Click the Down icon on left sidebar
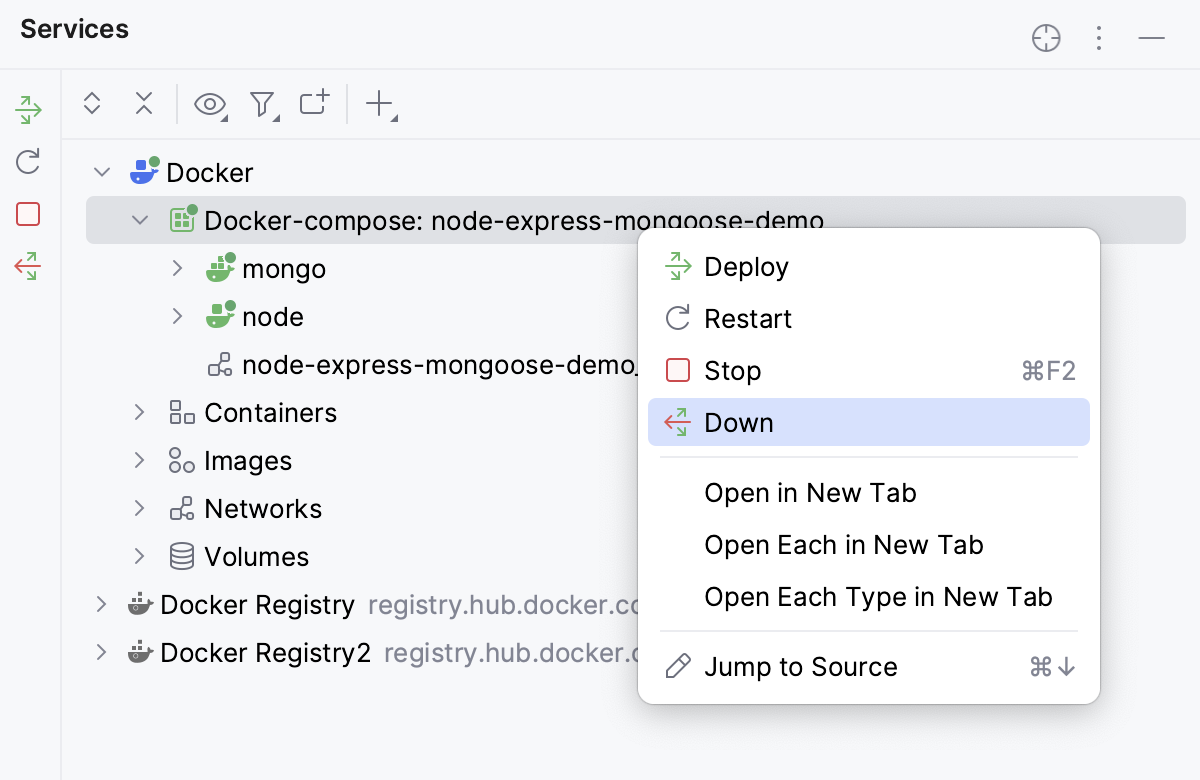1200x780 pixels. pos(27,266)
